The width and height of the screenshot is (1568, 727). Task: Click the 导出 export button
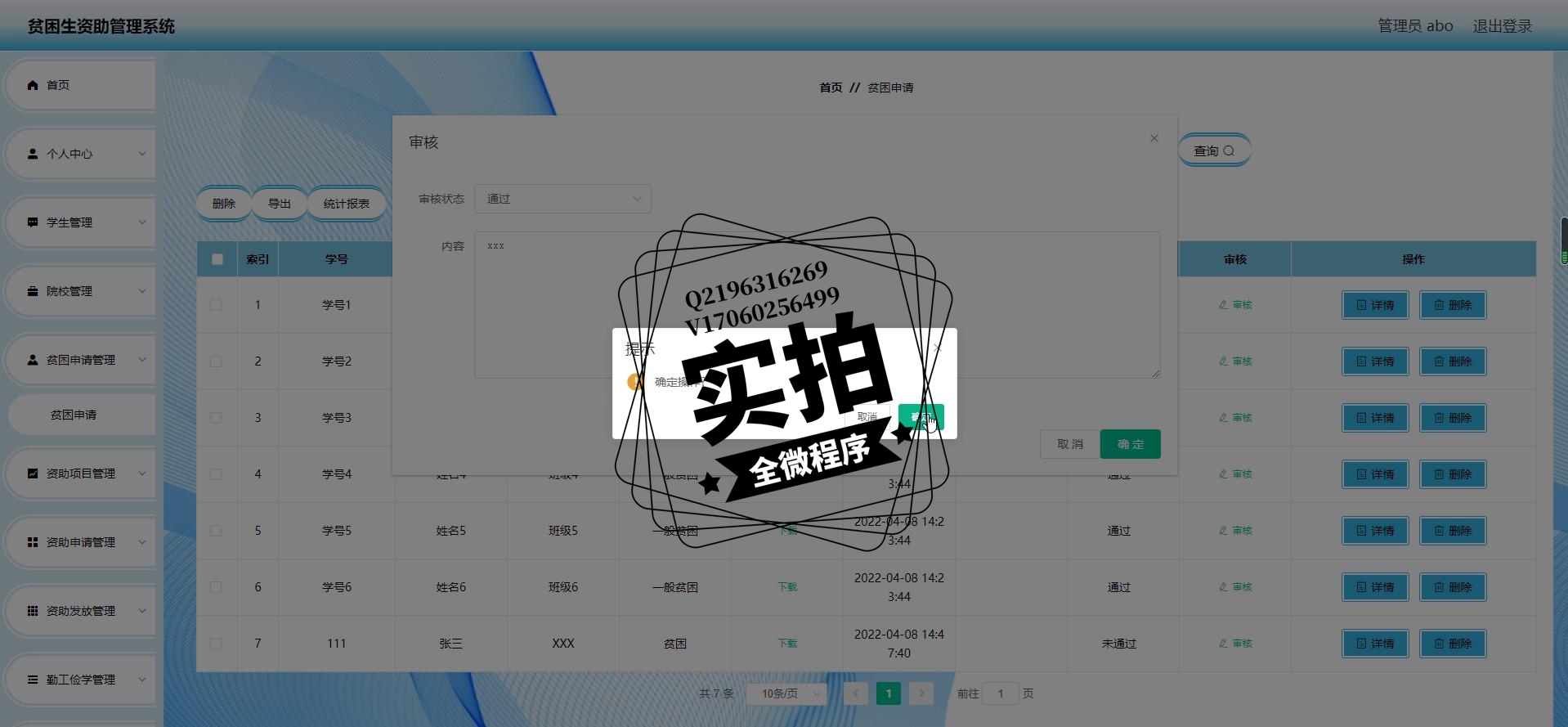tap(280, 204)
